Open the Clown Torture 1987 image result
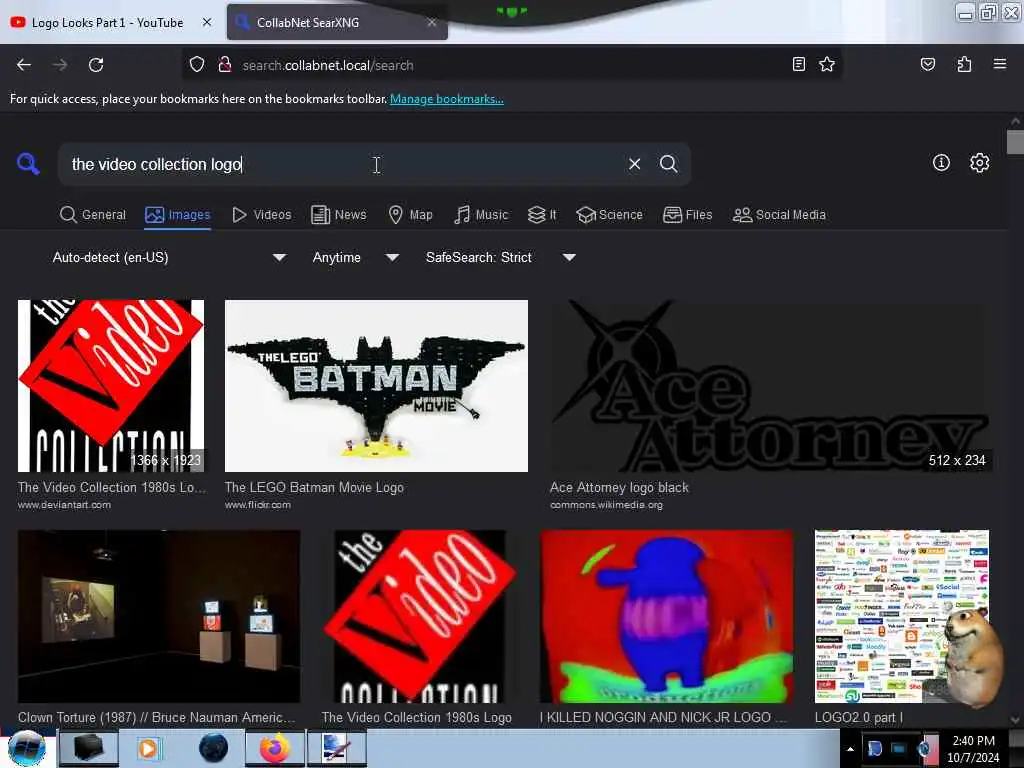Viewport: 1024px width, 768px height. [x=159, y=616]
